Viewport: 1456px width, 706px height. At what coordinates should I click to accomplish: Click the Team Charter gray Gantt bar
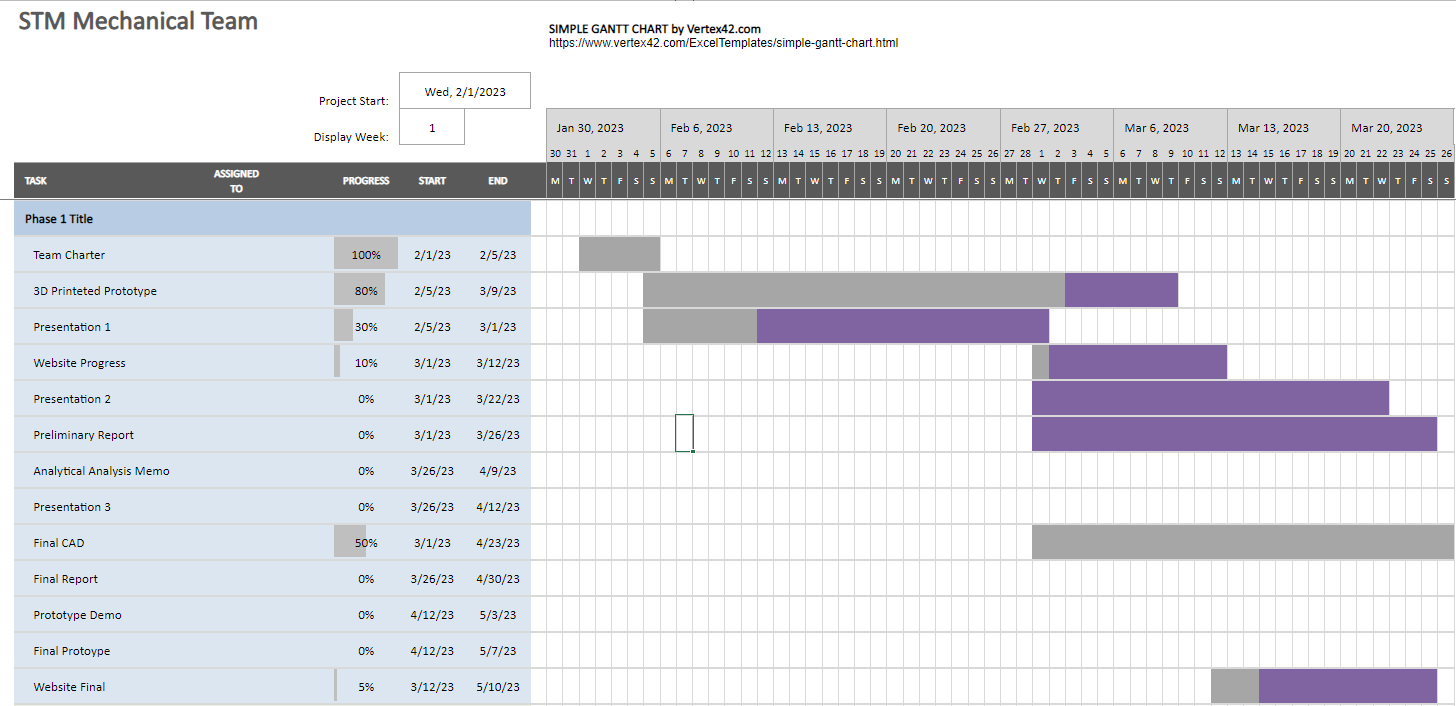coord(619,254)
